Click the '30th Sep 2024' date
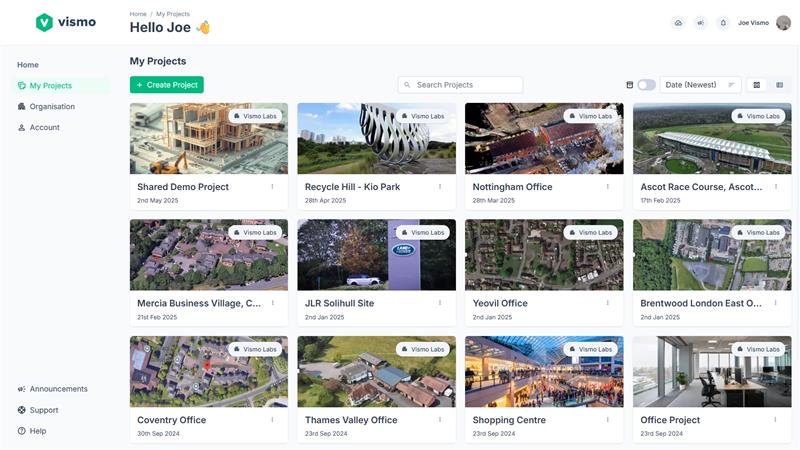 pos(158,434)
